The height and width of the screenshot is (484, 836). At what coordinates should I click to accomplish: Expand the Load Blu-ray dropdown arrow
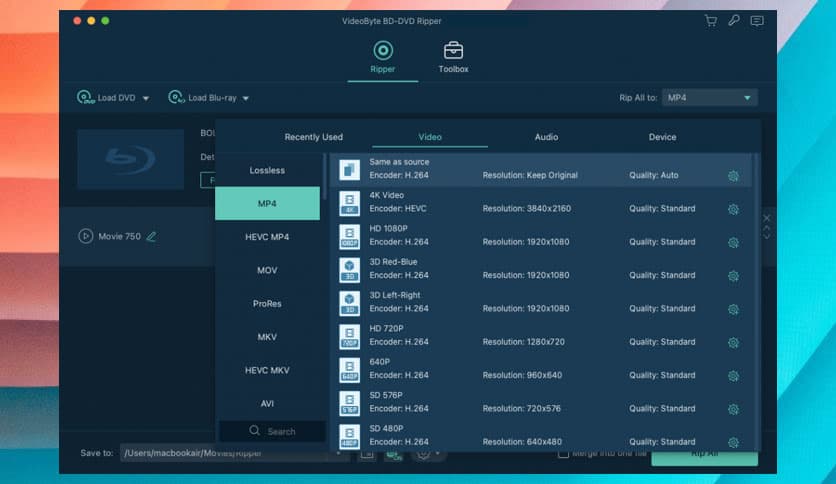(x=246, y=99)
